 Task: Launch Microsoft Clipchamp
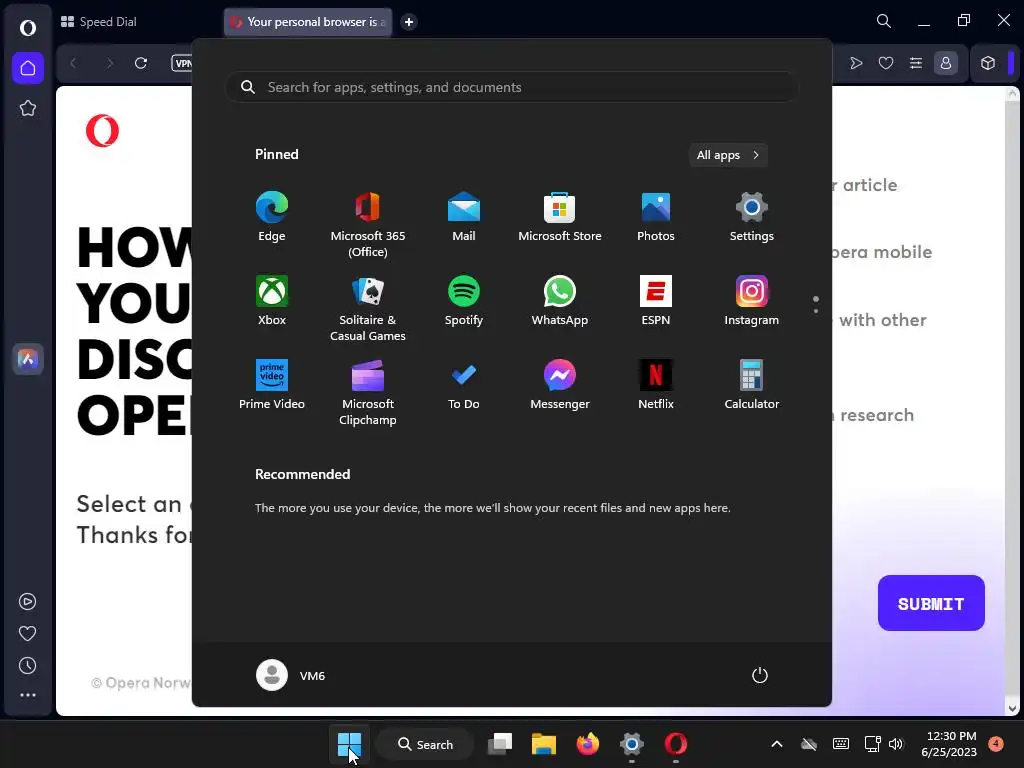tap(368, 392)
